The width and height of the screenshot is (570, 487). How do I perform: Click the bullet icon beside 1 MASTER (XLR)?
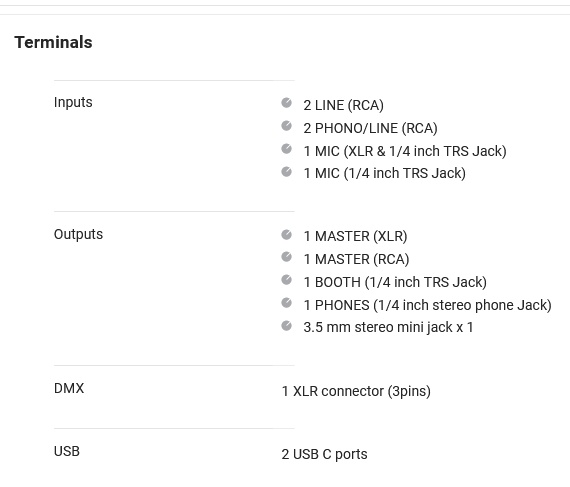[286, 235]
